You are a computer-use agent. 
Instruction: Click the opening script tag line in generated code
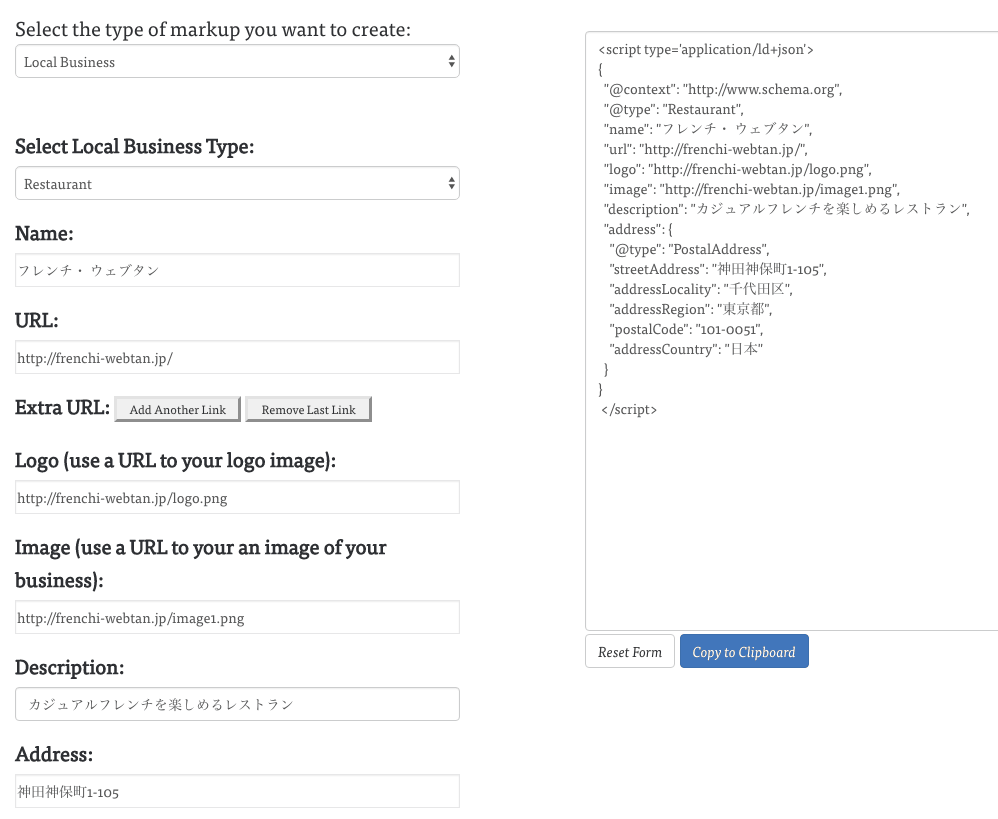706,49
